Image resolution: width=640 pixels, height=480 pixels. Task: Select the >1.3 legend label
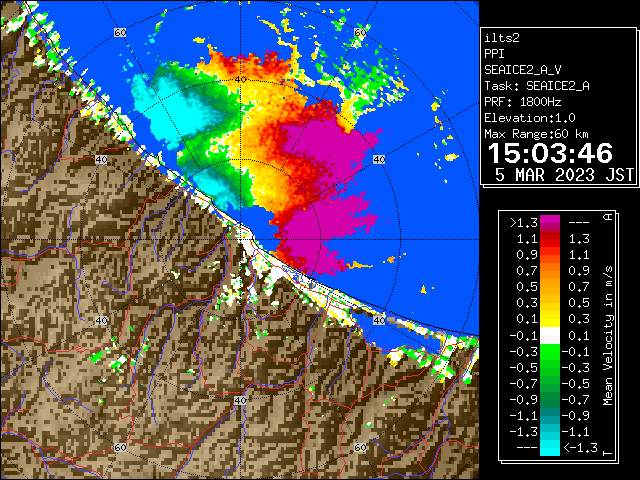[524, 223]
